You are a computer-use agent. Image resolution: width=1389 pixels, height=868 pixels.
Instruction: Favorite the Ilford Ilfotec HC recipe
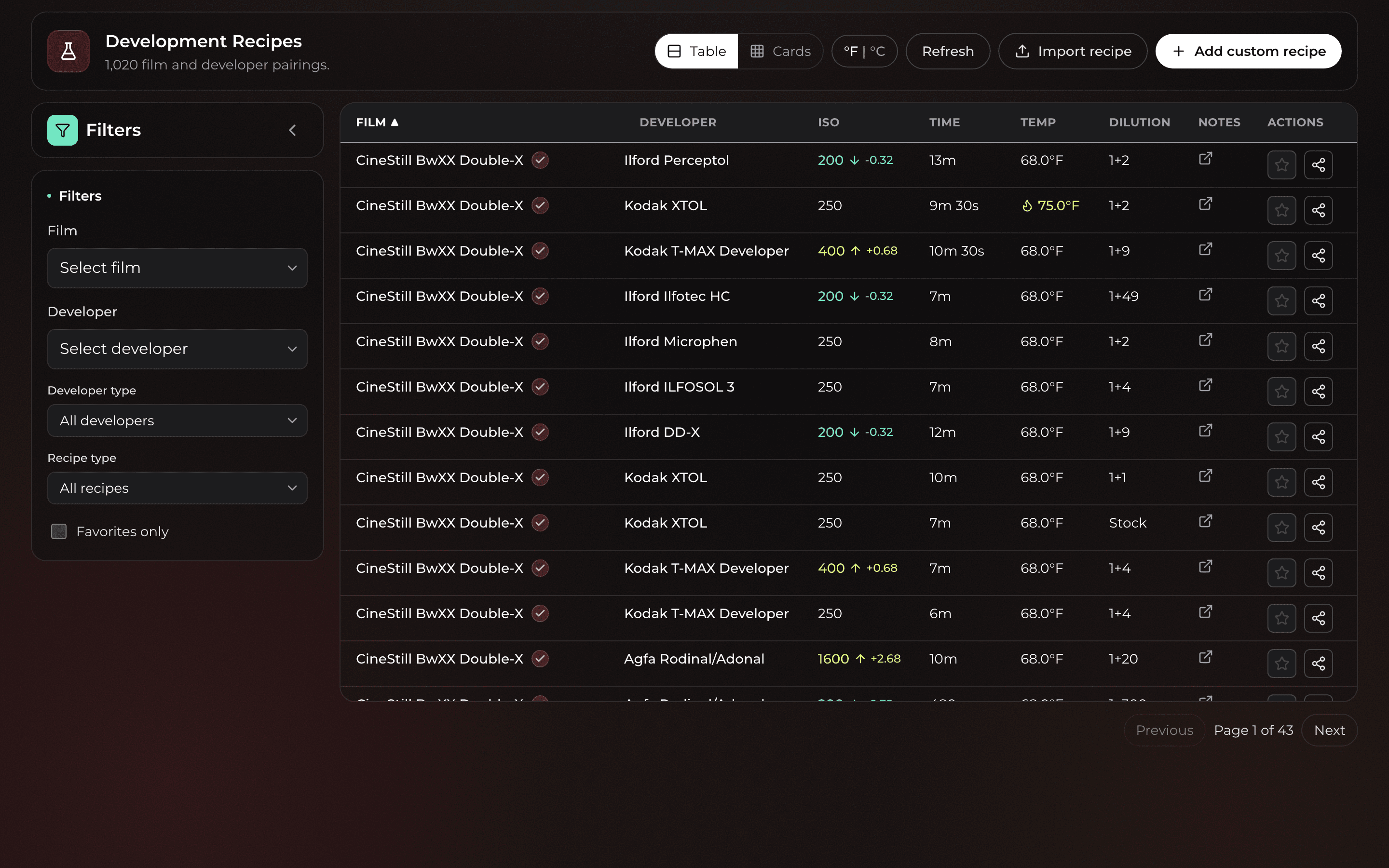(1281, 301)
